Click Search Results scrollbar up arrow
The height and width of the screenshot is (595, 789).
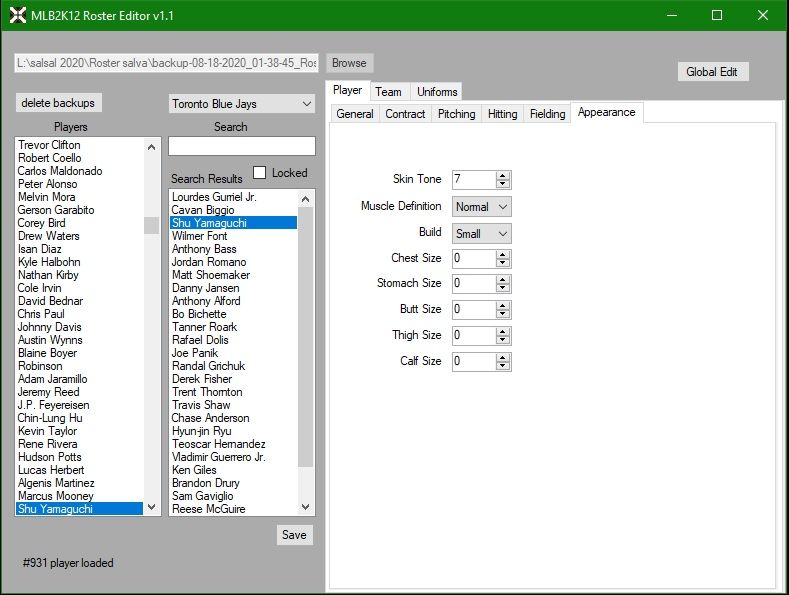(305, 199)
